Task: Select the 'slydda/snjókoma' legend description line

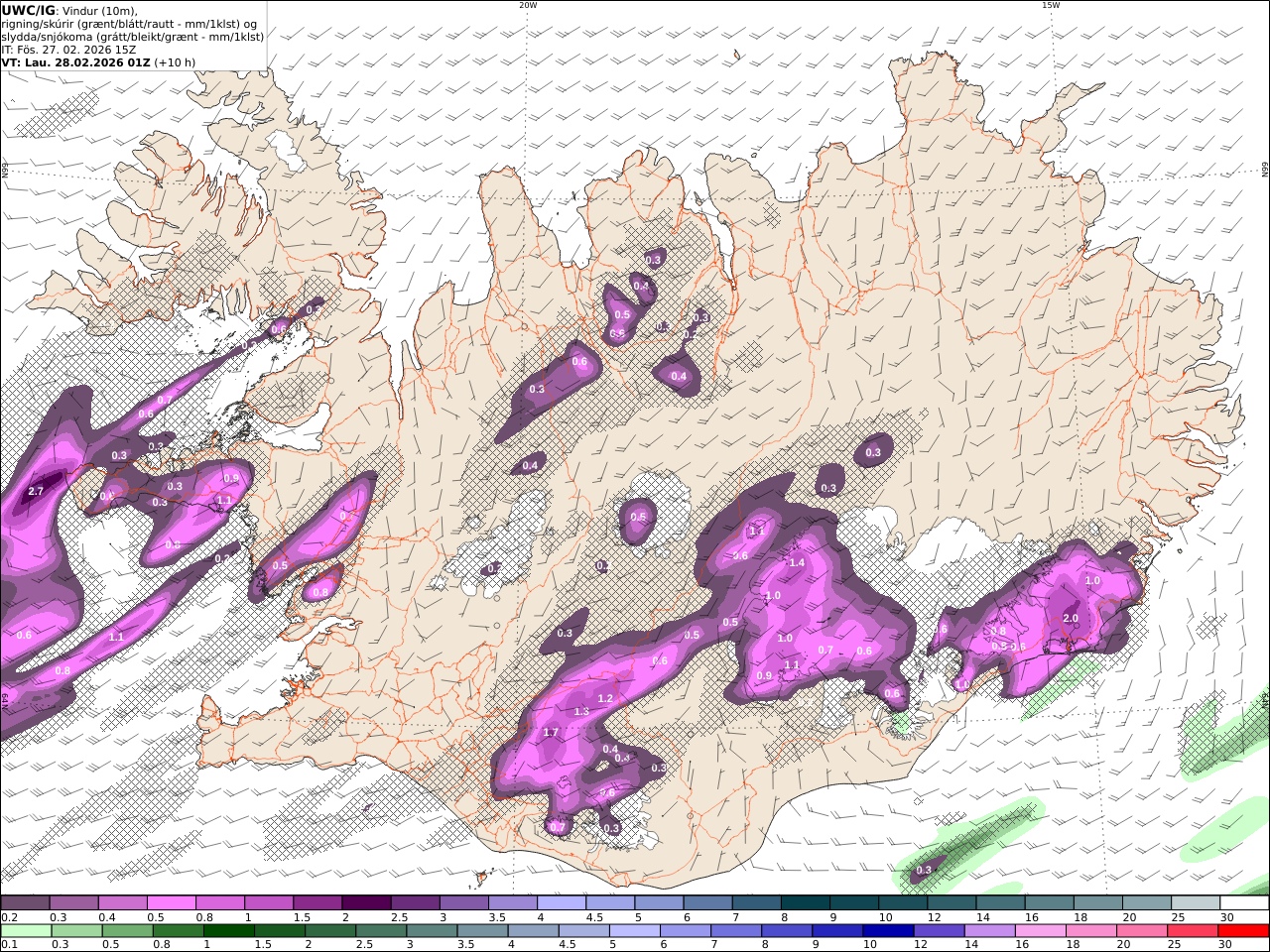Action: tap(132, 36)
